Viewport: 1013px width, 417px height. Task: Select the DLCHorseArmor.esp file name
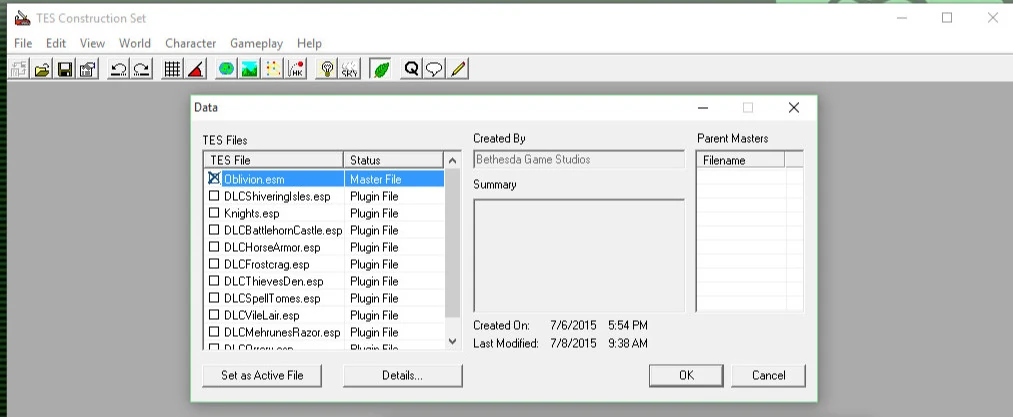(x=272, y=247)
